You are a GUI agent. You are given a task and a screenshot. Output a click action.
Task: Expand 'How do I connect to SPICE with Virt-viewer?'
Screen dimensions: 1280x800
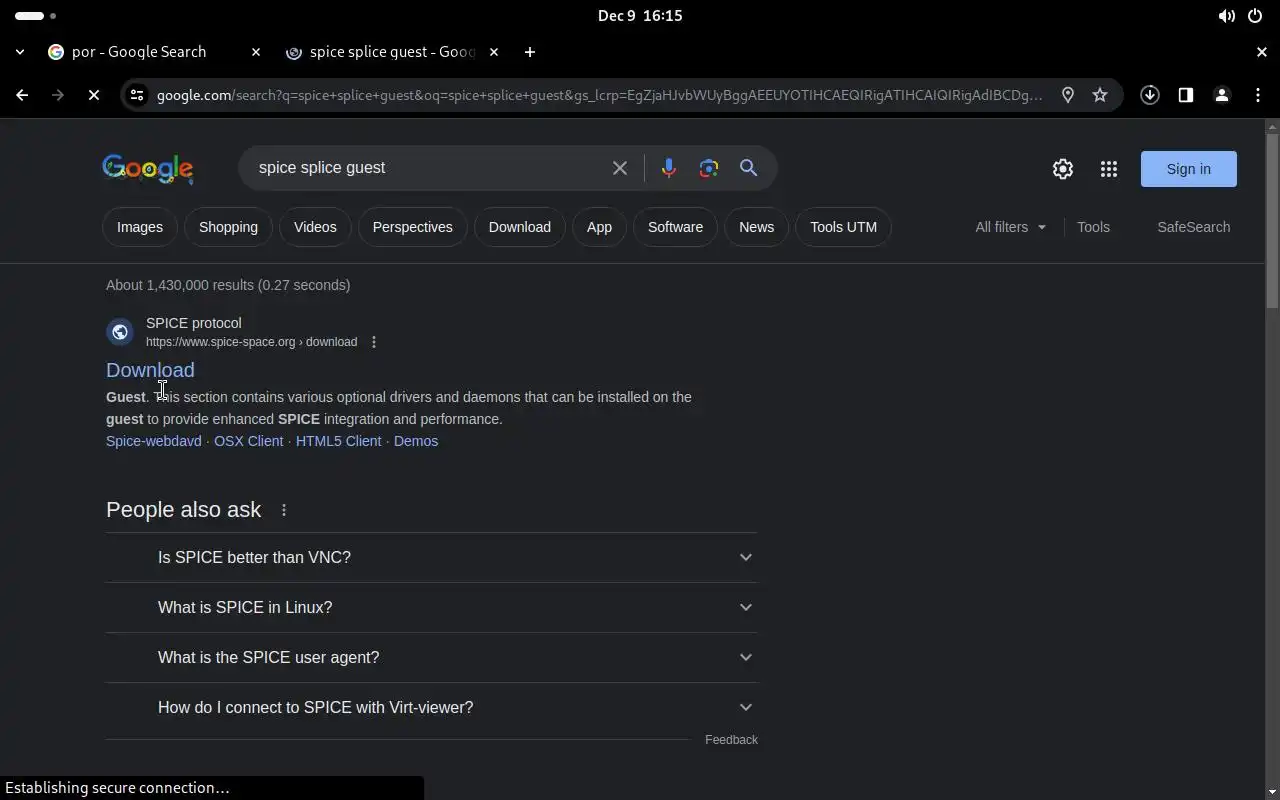pyautogui.click(x=432, y=707)
